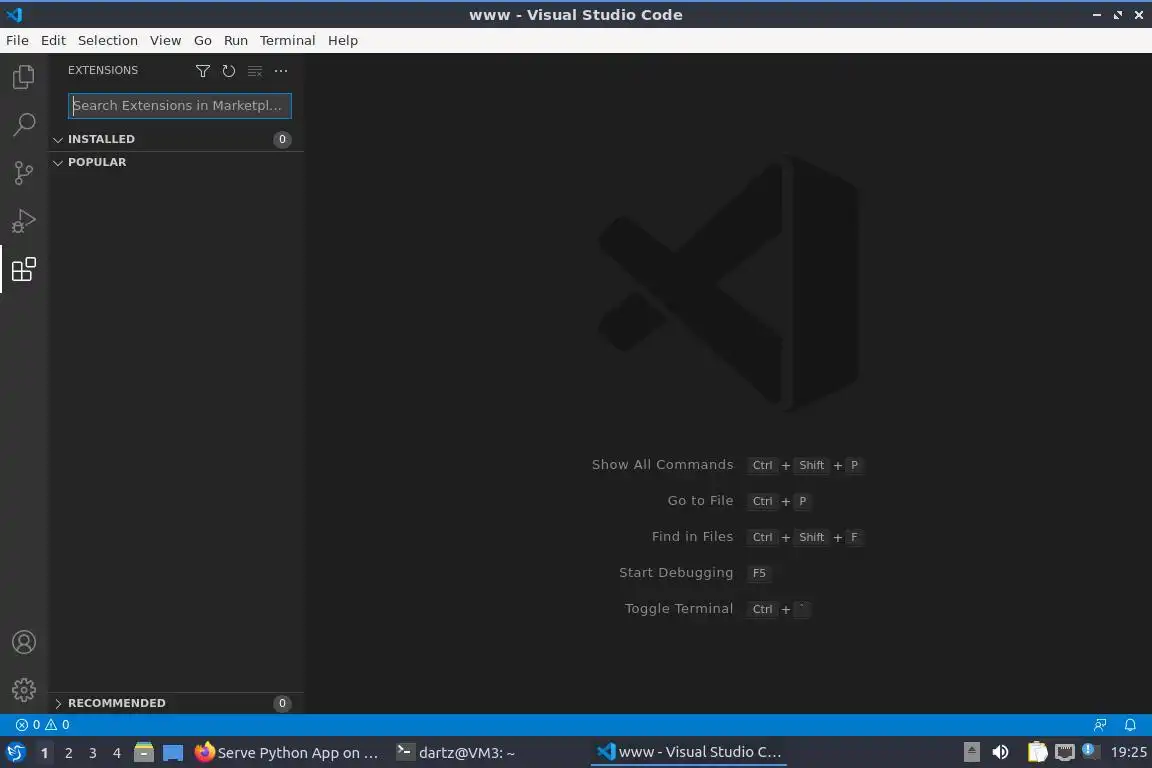This screenshot has height=768, width=1152.
Task: Click the show desktop taskbar icon
Action: [x=173, y=753]
